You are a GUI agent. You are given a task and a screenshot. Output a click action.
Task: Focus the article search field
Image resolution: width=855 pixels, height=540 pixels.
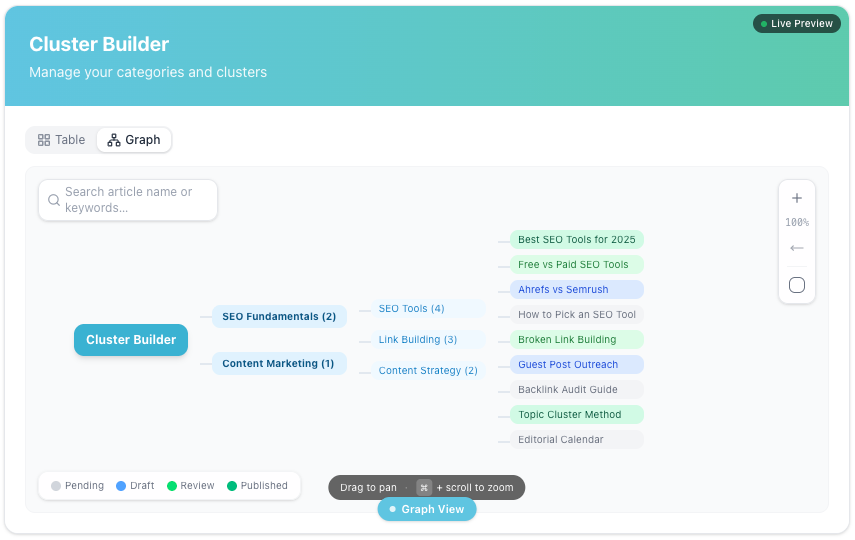(128, 200)
